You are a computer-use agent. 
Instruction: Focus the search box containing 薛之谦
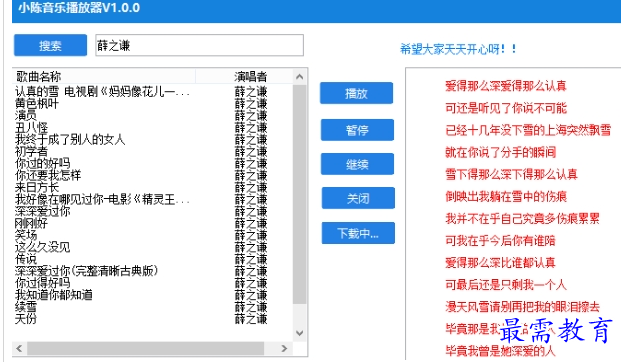tap(199, 45)
